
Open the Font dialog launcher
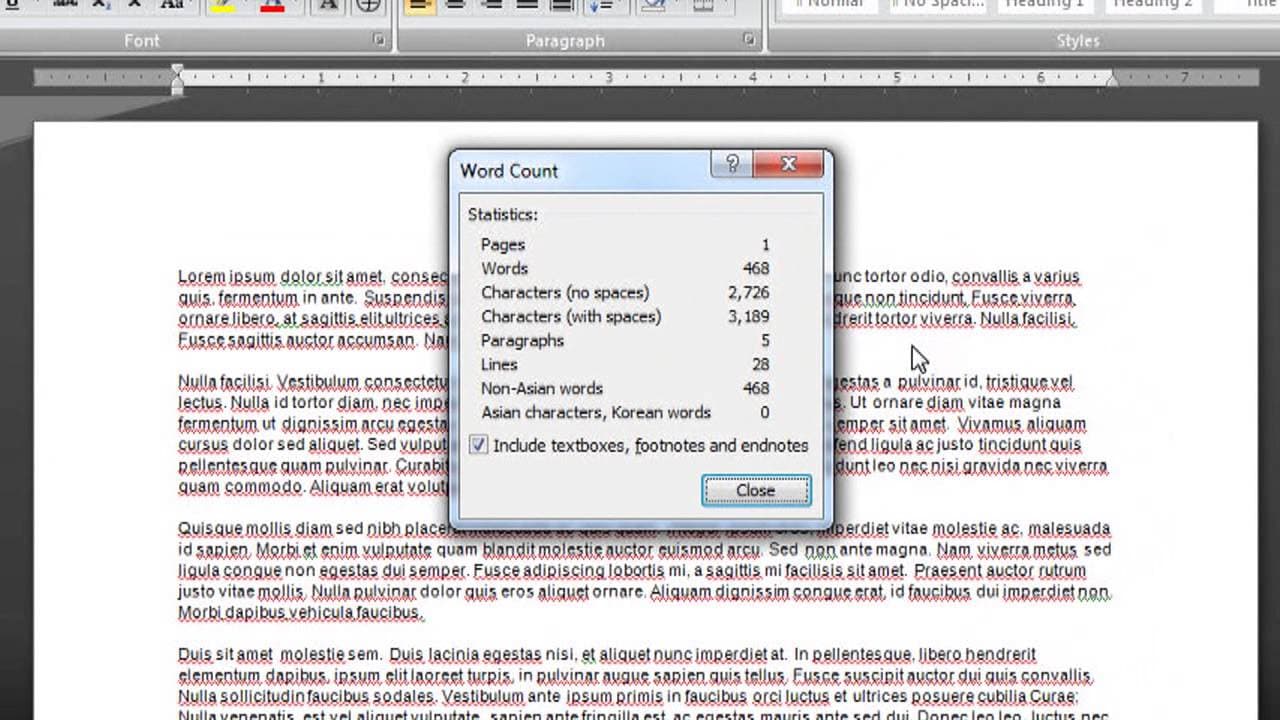(379, 40)
